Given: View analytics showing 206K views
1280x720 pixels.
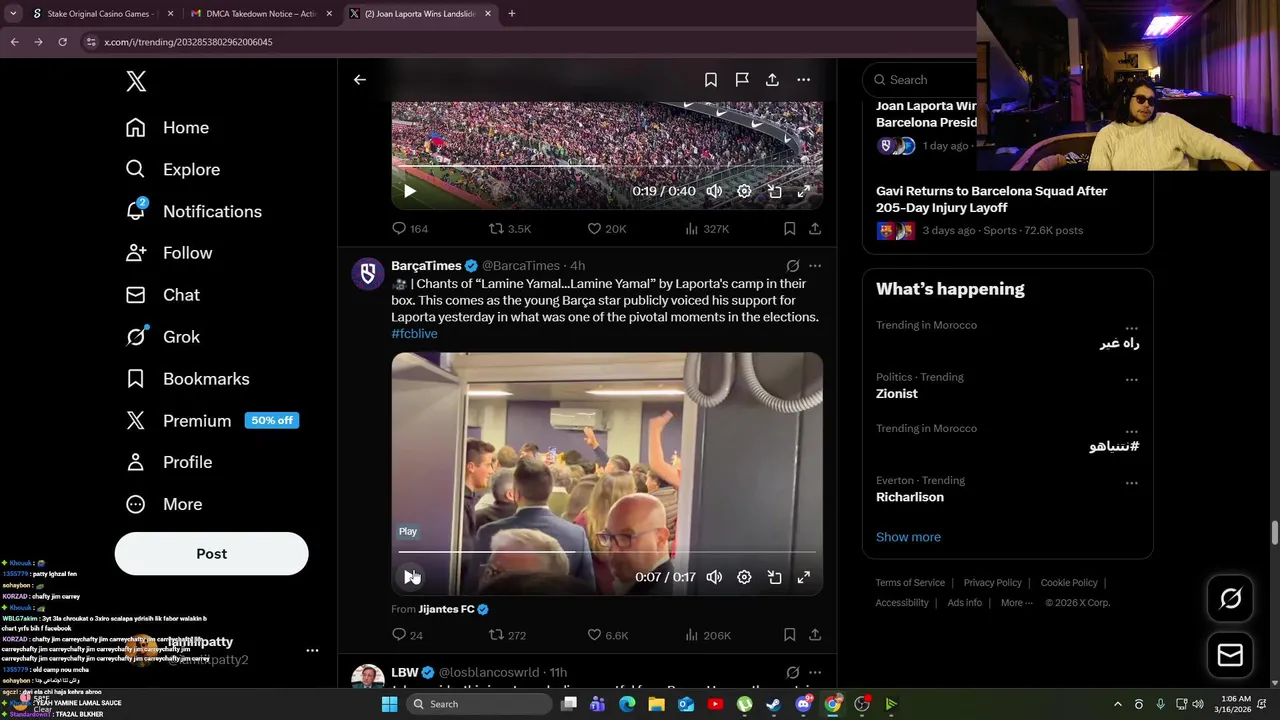Looking at the screenshot, I should coord(708,635).
